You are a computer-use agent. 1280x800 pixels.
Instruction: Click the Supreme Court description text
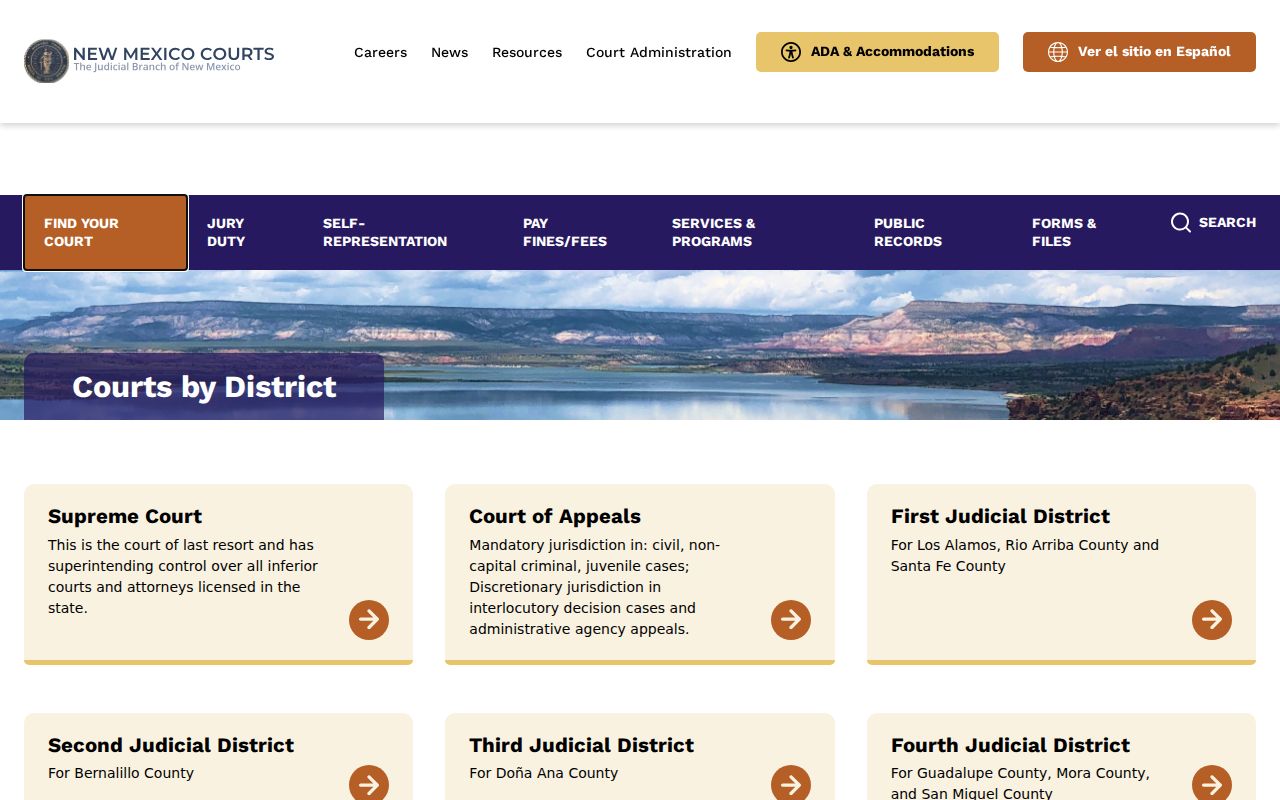[x=183, y=576]
